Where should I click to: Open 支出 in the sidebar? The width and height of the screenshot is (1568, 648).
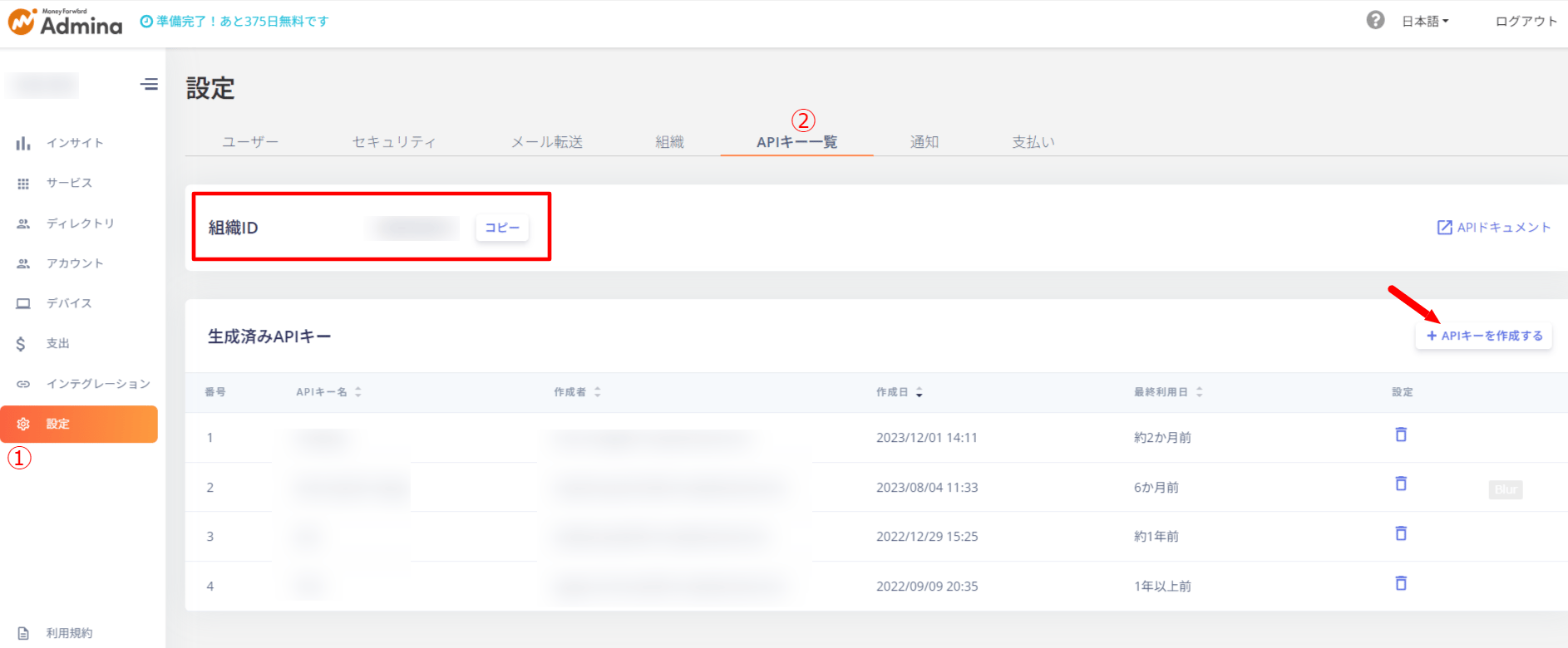[57, 343]
